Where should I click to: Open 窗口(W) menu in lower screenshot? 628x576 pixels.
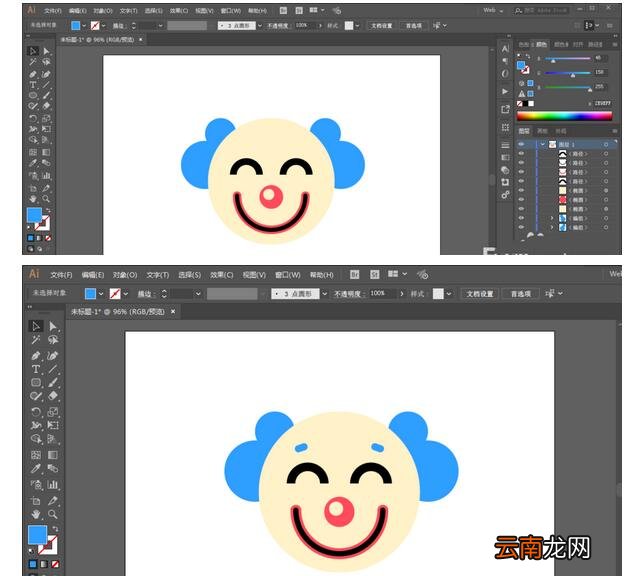288,275
